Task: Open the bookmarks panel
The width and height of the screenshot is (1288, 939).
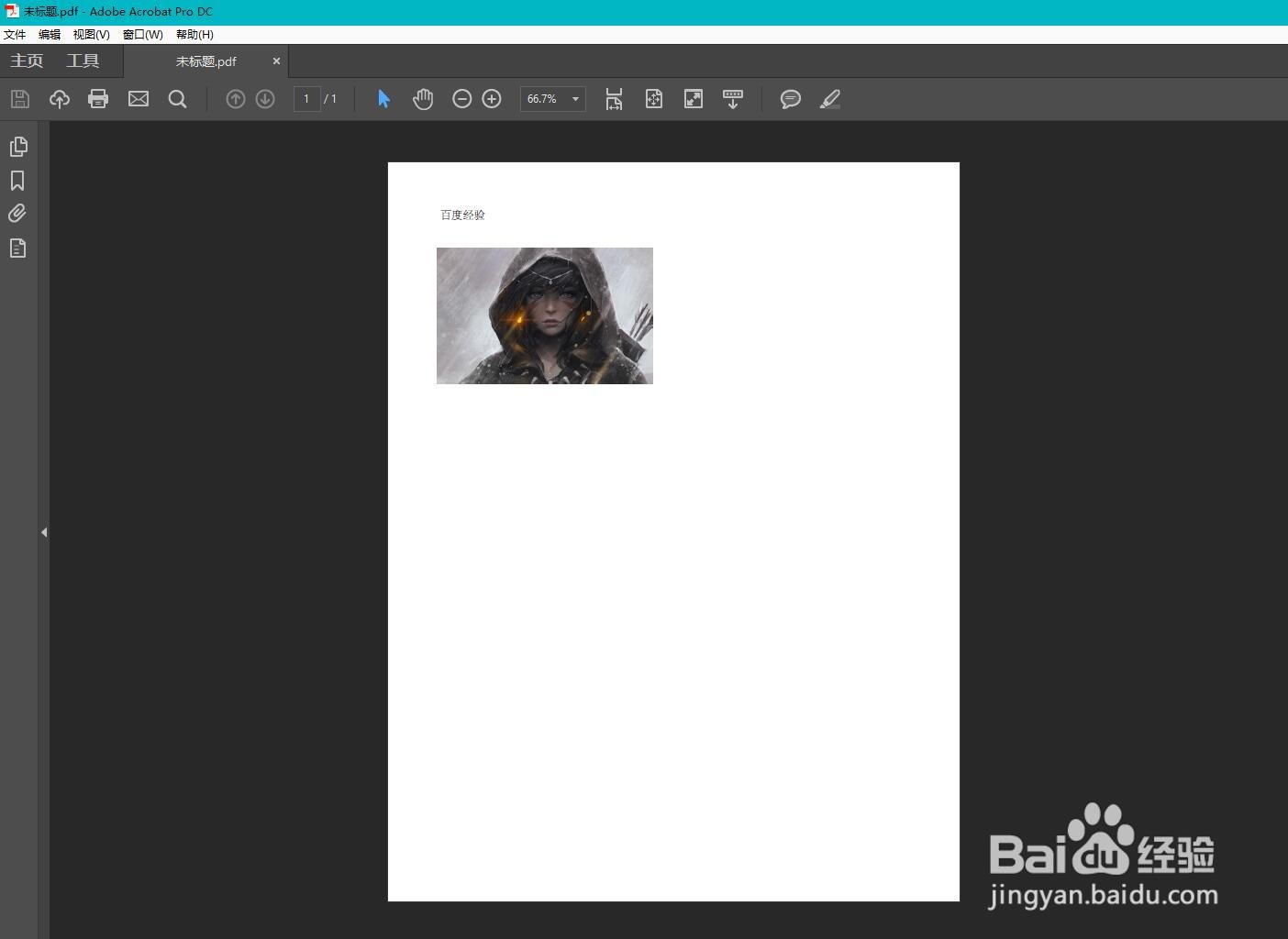Action: point(17,181)
